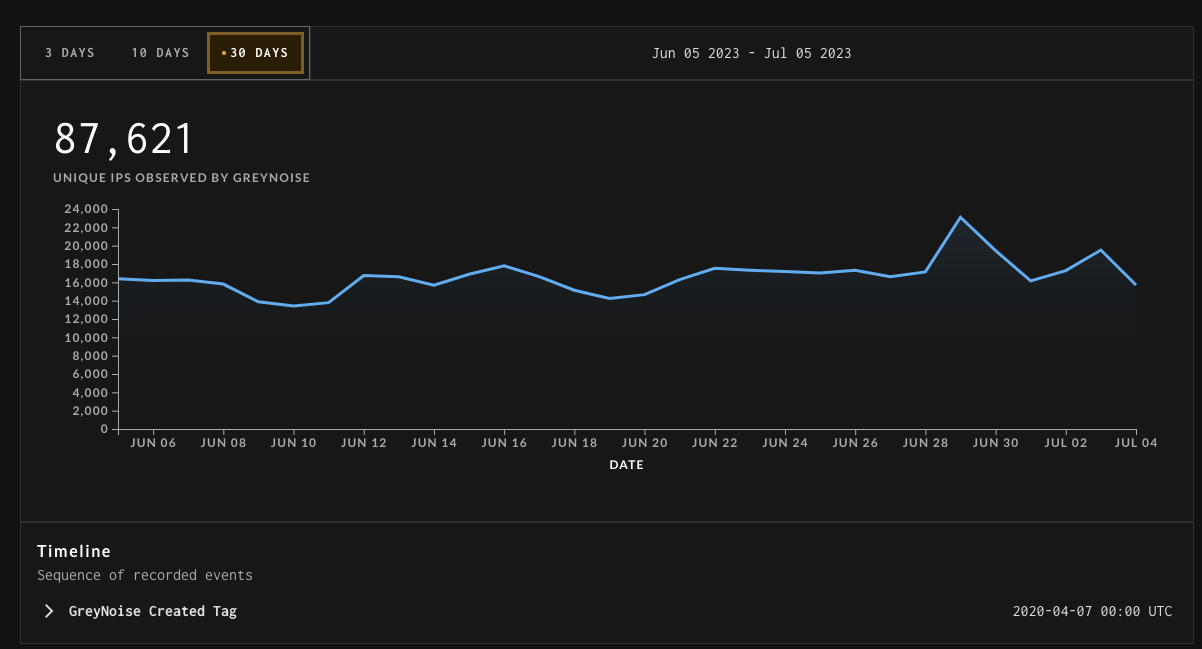
Task: Click the JUN 22 x-axis label
Action: pos(714,443)
